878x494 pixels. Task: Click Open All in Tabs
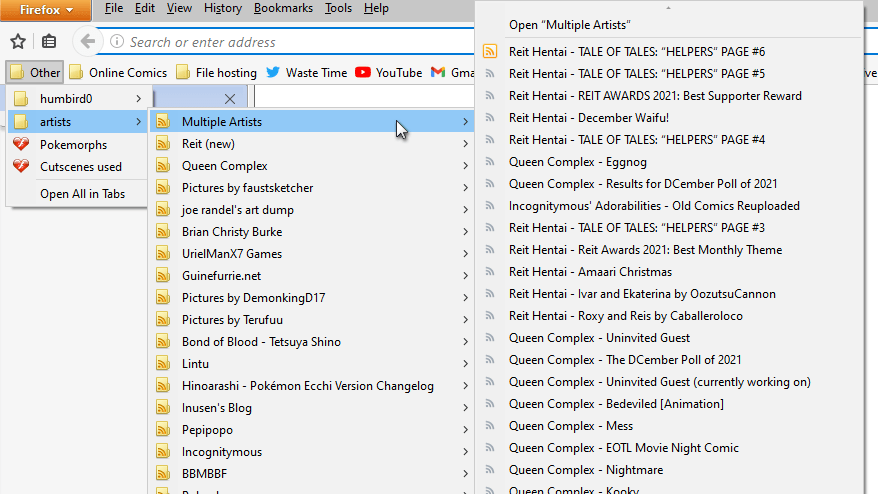point(82,193)
